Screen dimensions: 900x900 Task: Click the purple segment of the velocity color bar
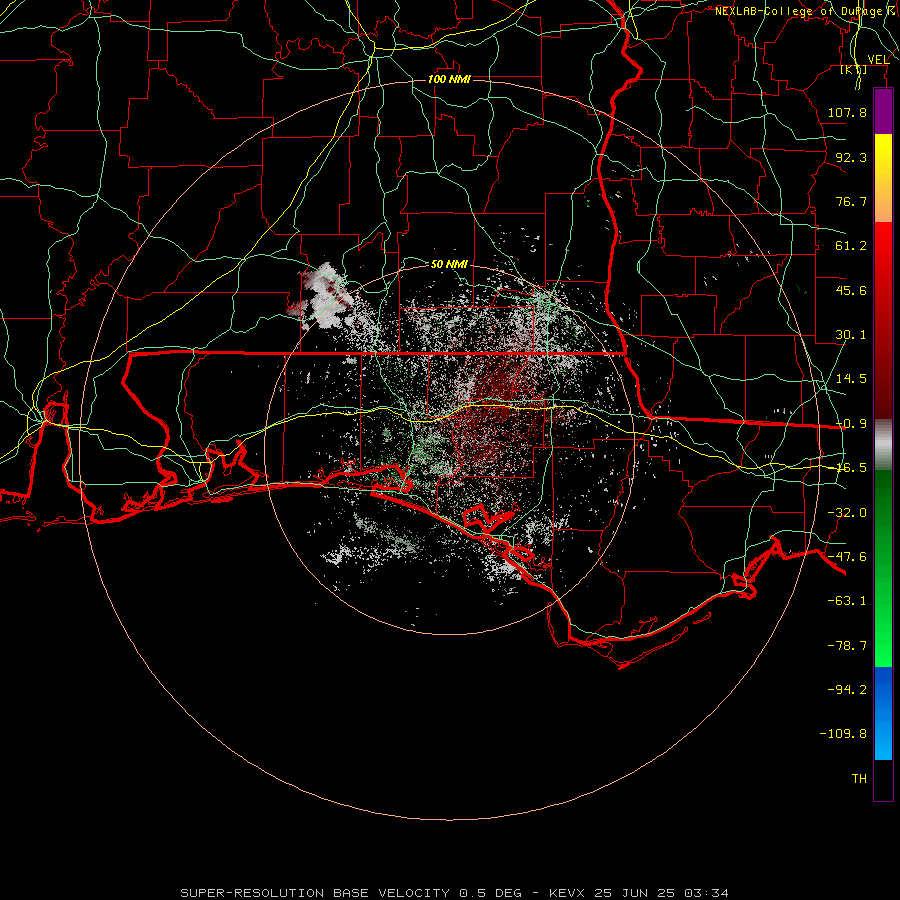[x=883, y=112]
